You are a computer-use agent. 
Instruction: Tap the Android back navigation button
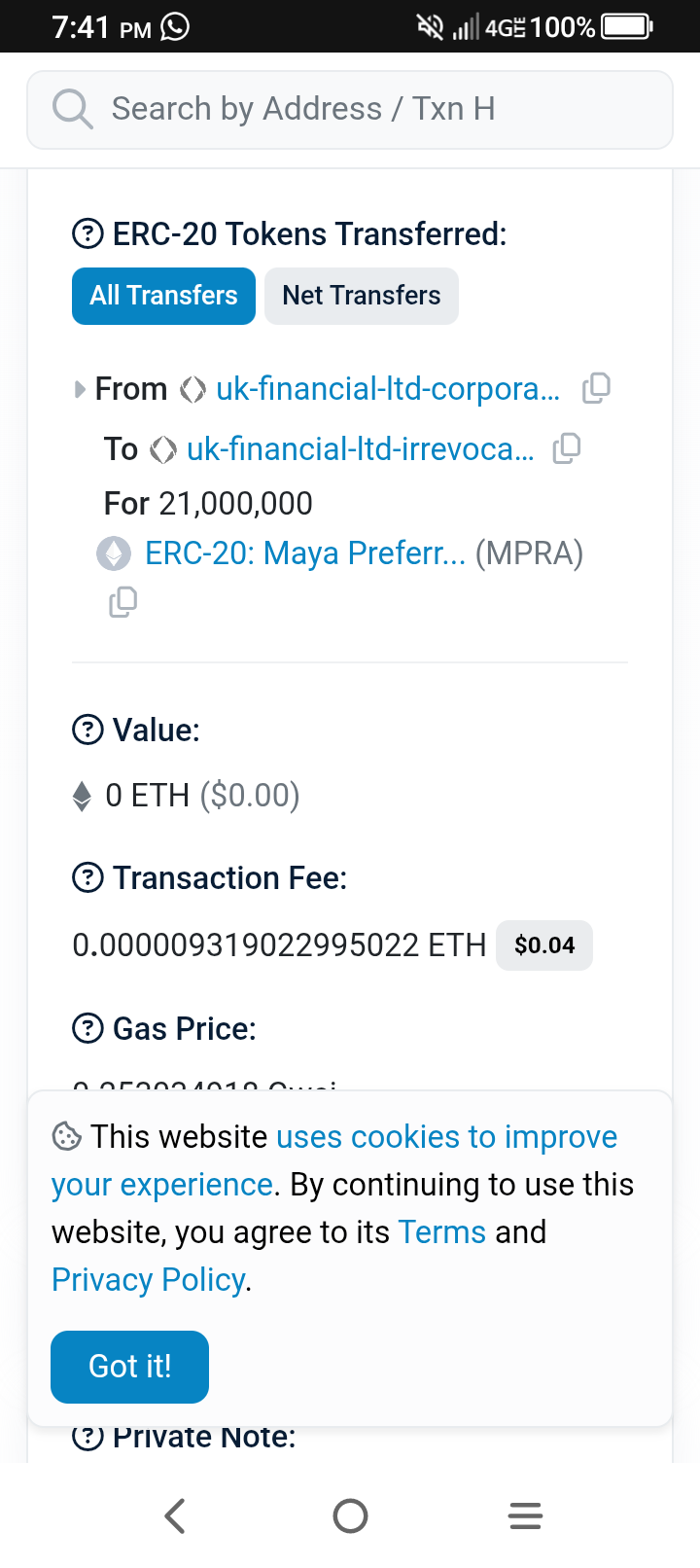(x=175, y=1515)
